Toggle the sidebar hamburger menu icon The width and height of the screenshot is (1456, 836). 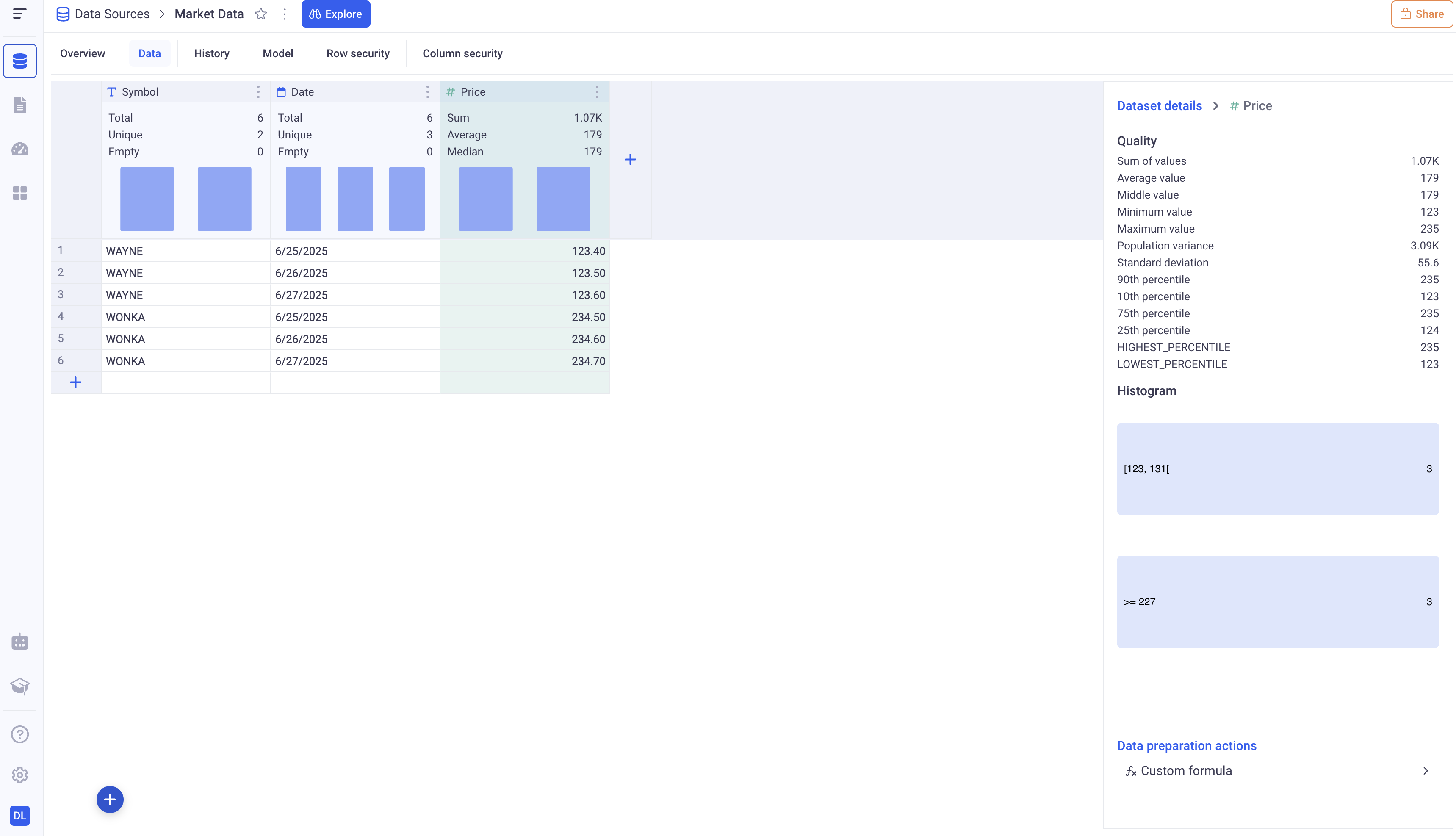pos(19,14)
